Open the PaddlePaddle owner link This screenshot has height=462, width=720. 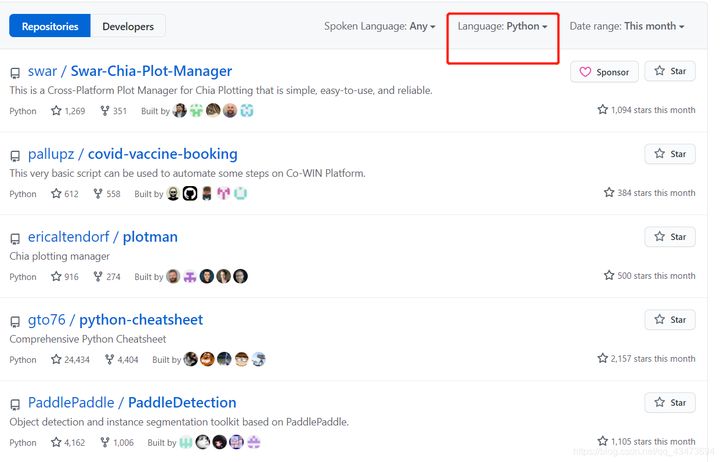[x=71, y=403]
